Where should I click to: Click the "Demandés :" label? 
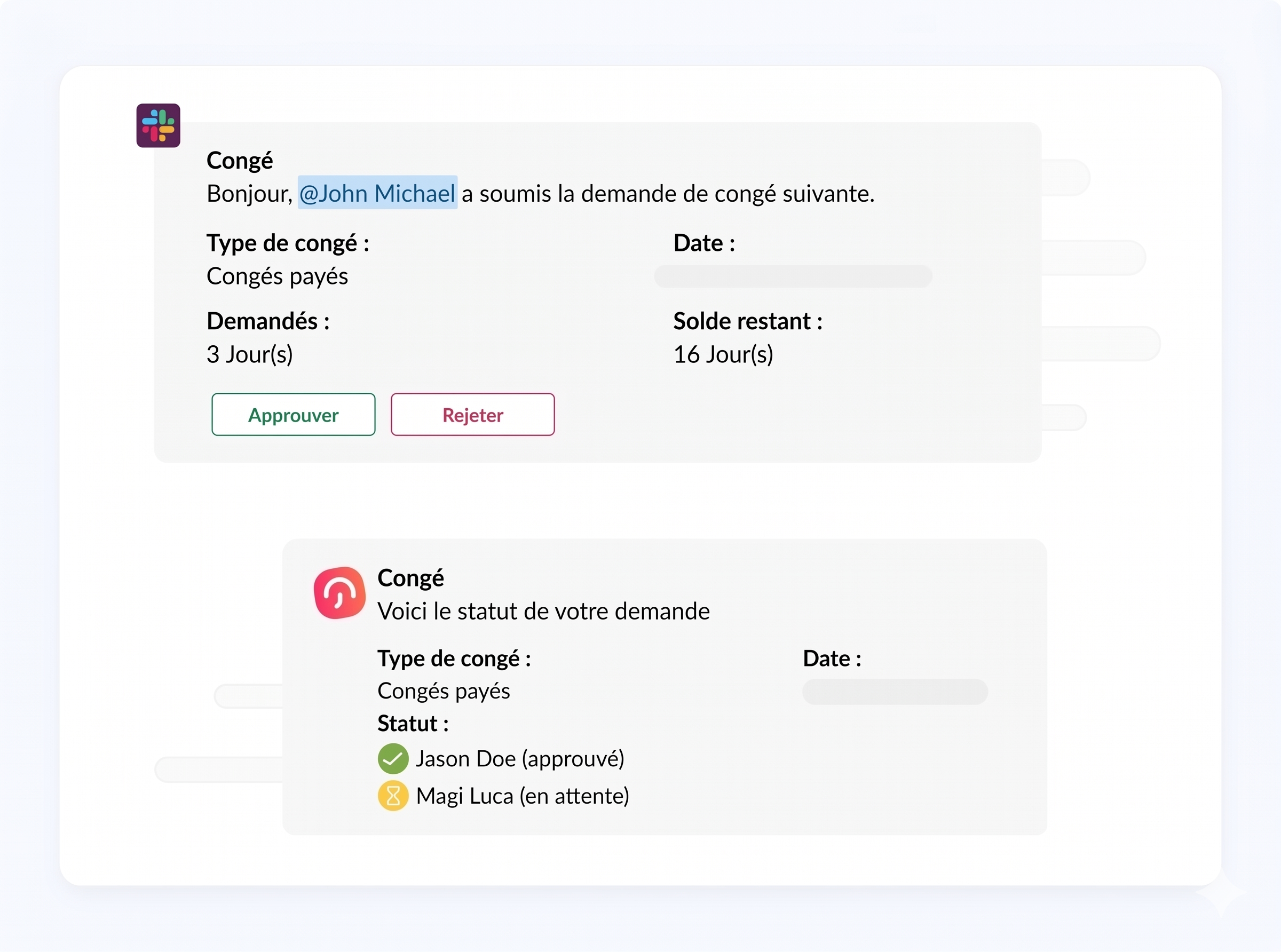pos(268,321)
